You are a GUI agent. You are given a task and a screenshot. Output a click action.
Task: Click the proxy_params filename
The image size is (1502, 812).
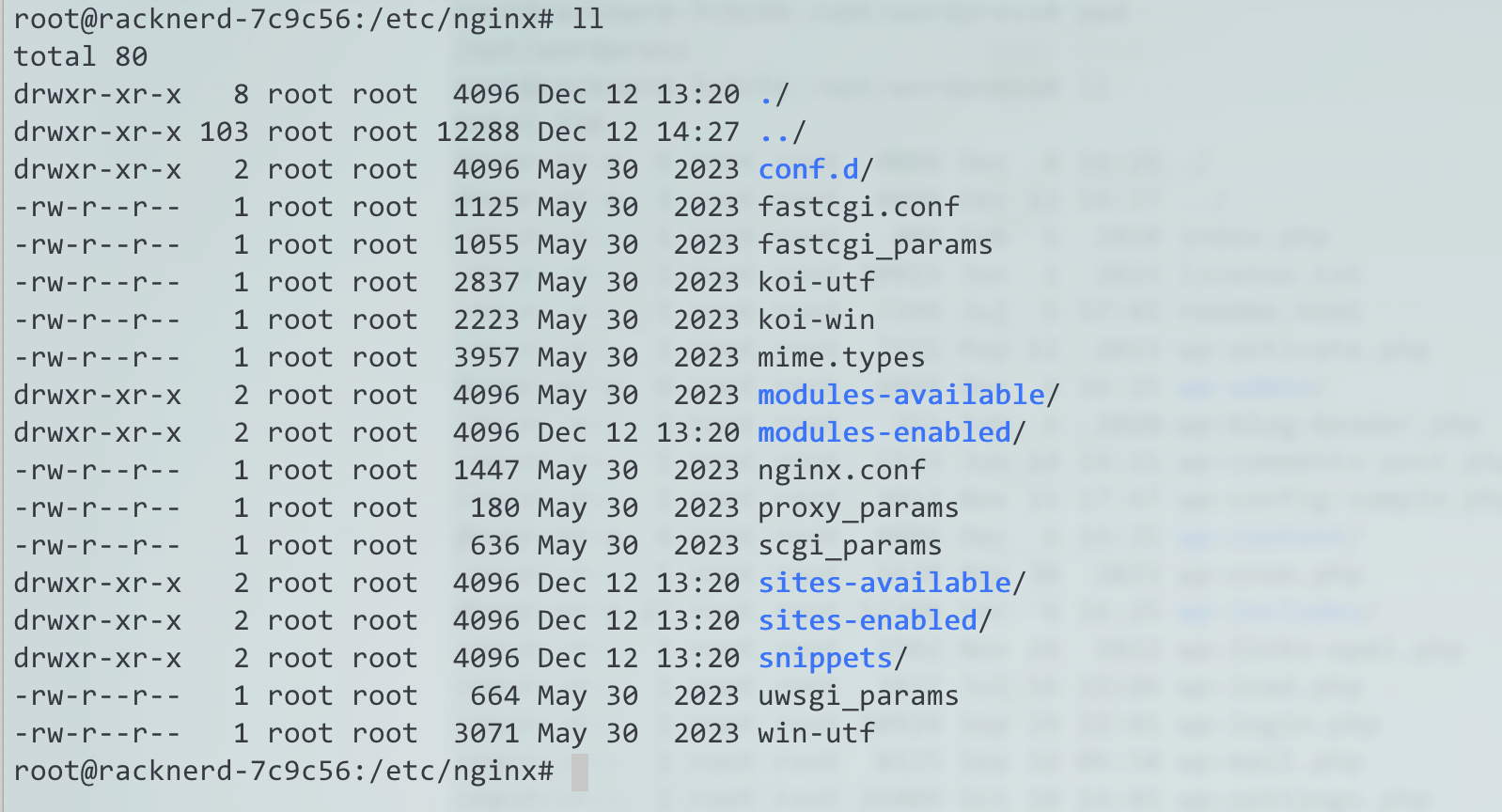[859, 508]
